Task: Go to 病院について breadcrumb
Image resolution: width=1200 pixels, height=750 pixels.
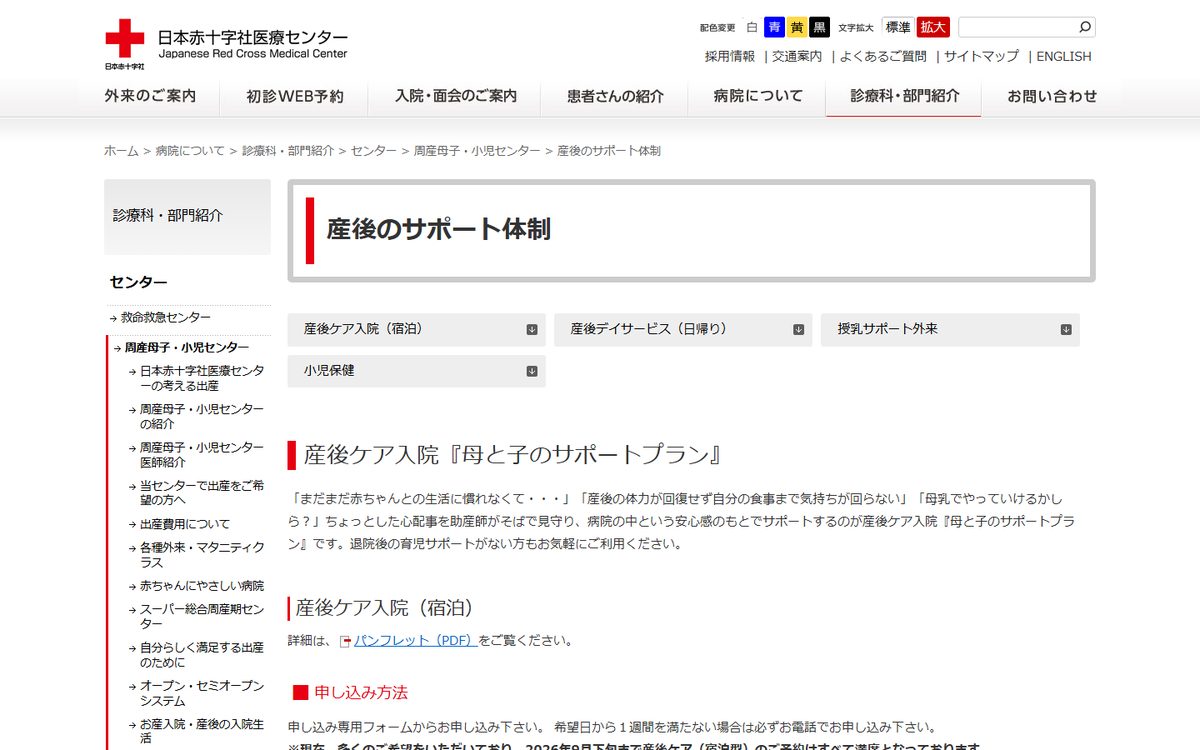Action: (190, 151)
